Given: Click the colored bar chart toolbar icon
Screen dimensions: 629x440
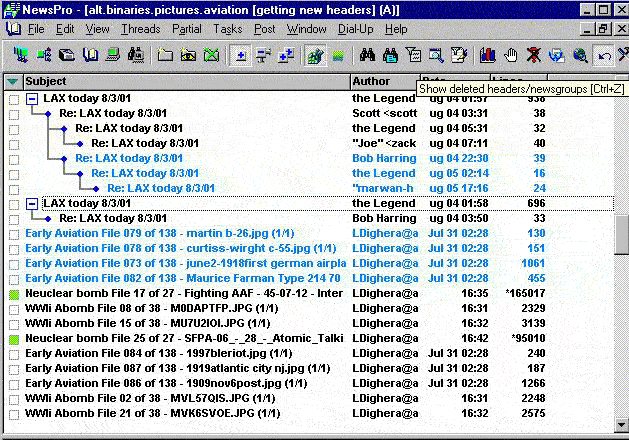Looking at the screenshot, I should (488, 55).
